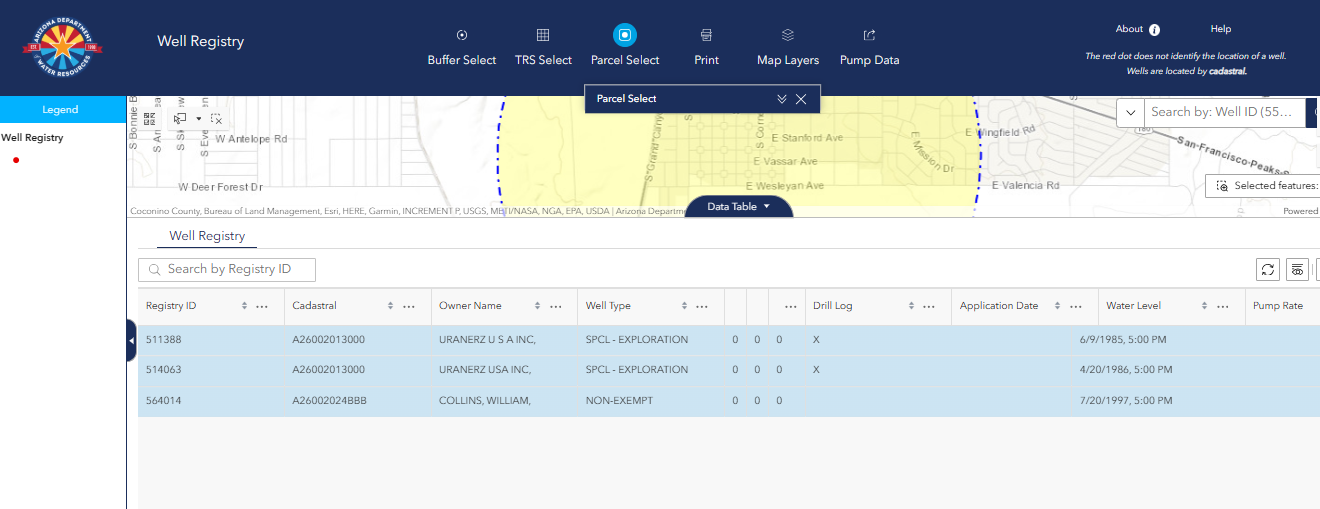Expand the select-by-rectangle tool dropdown
This screenshot has width=1320, height=509.
pos(198,118)
